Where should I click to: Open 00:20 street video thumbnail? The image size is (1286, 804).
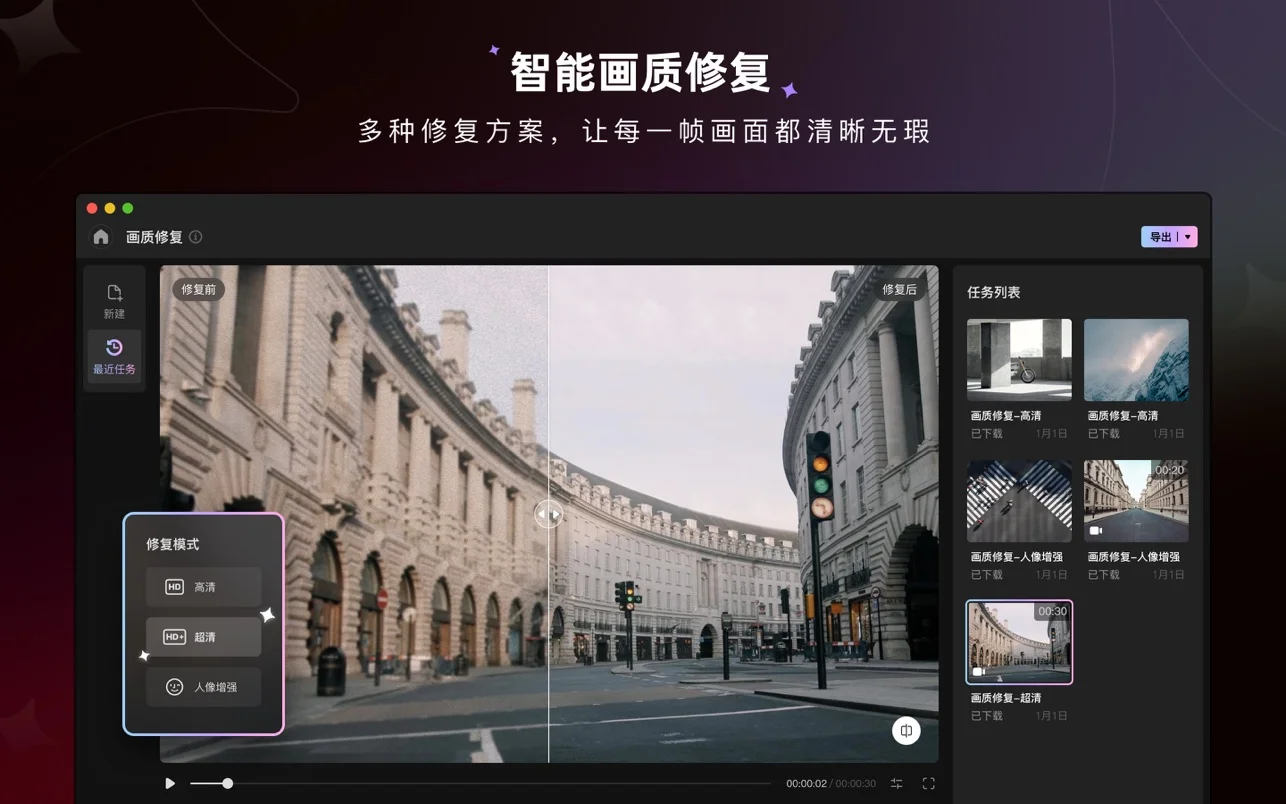point(1136,501)
